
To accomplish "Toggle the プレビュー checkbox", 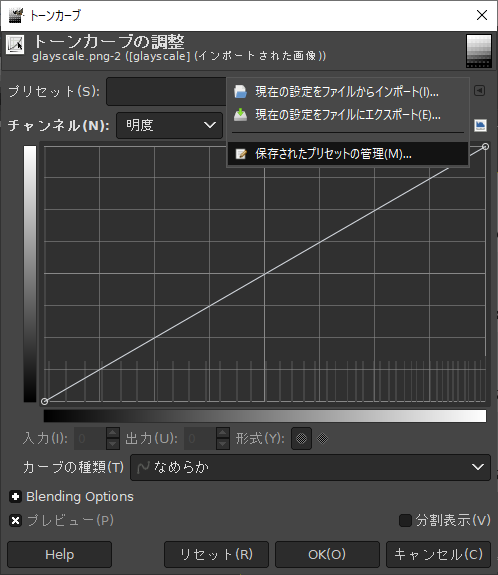I will coord(15,520).
